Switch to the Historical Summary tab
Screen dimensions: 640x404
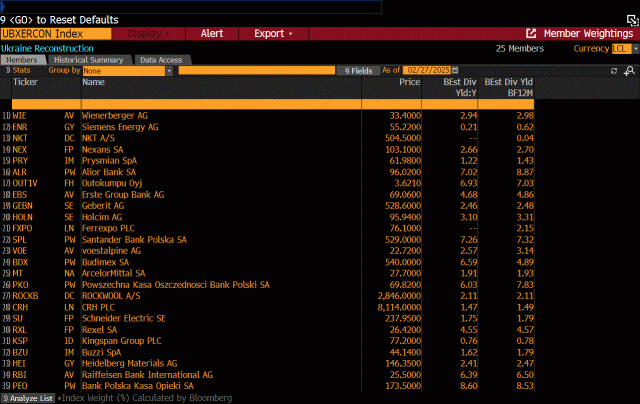tap(89, 60)
